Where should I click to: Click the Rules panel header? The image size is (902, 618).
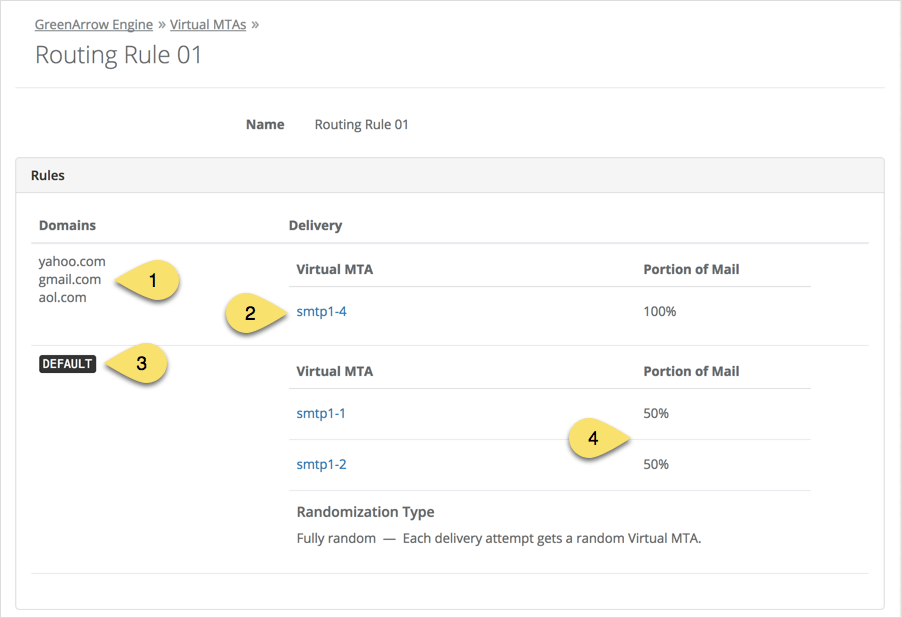47,175
